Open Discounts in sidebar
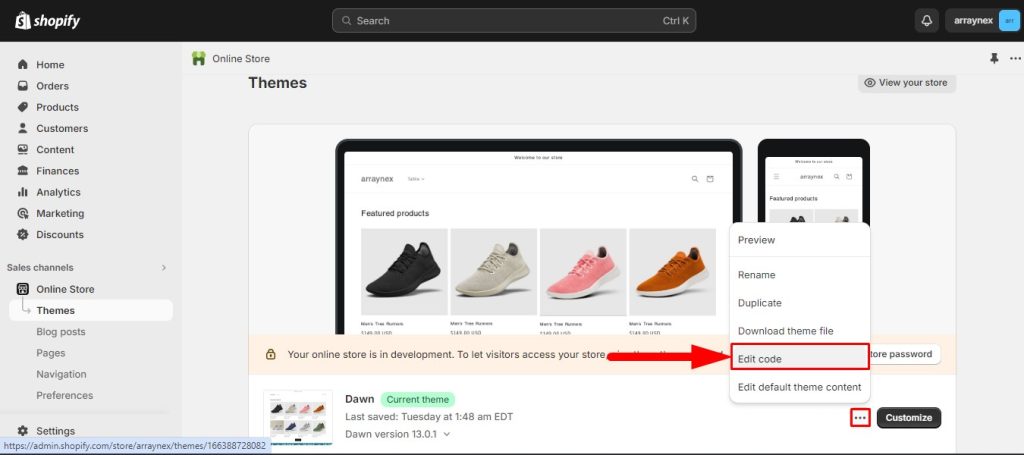The height and width of the screenshot is (455, 1024). pyautogui.click(x=60, y=235)
